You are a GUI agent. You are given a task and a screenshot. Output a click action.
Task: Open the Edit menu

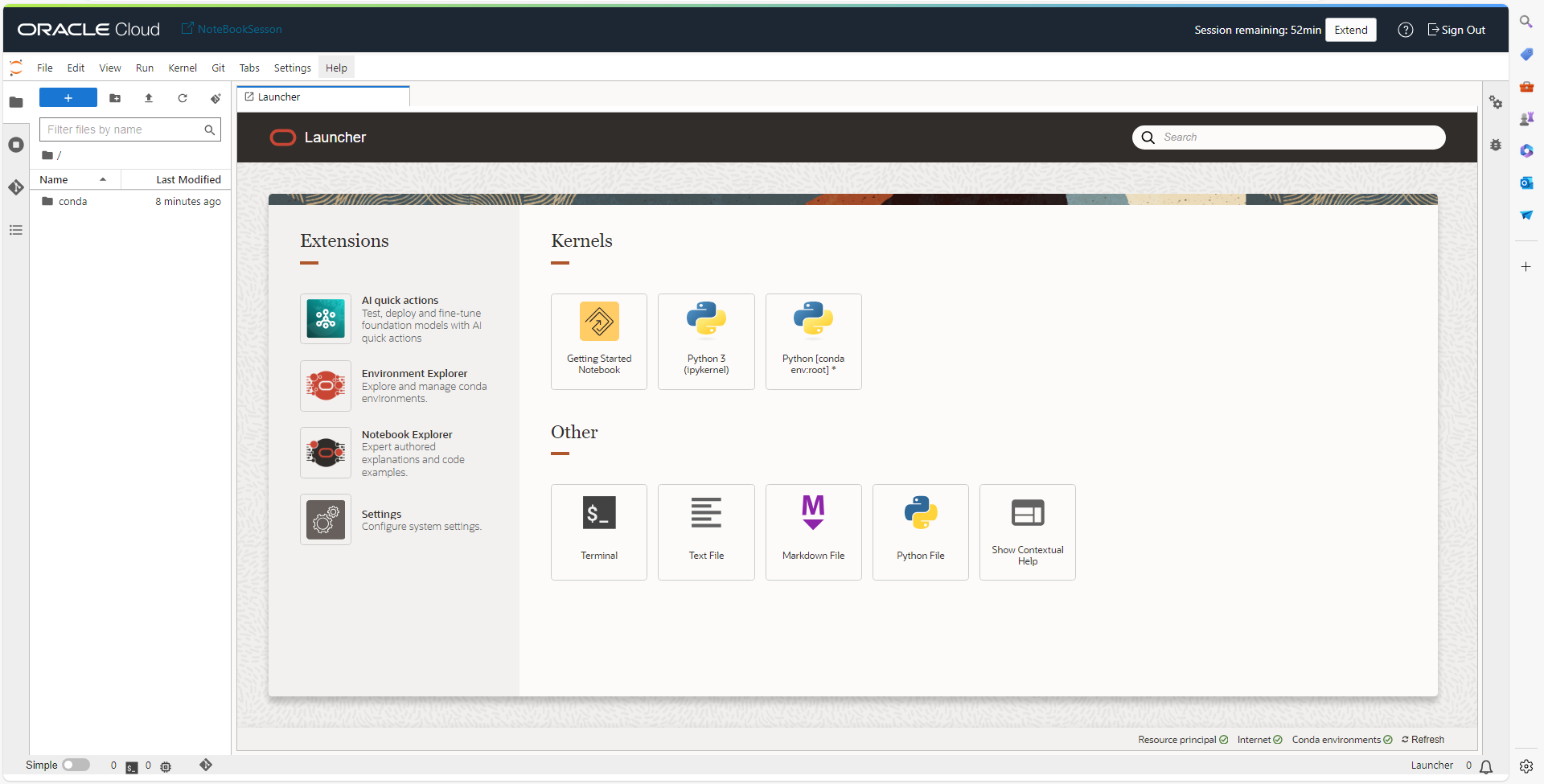coord(76,68)
